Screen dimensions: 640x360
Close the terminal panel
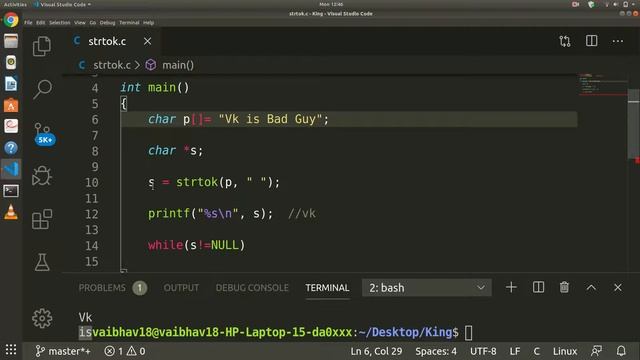pyautogui.click(x=618, y=288)
